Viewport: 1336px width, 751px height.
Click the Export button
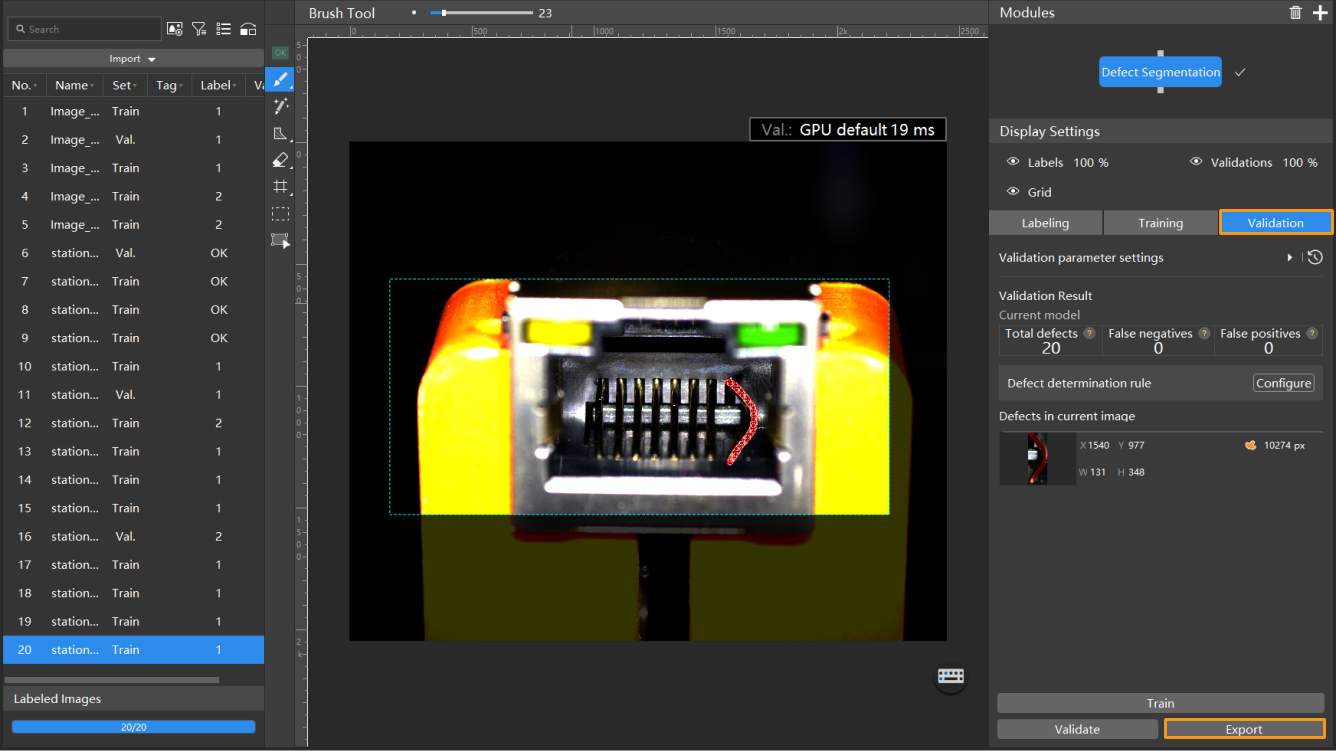1244,729
